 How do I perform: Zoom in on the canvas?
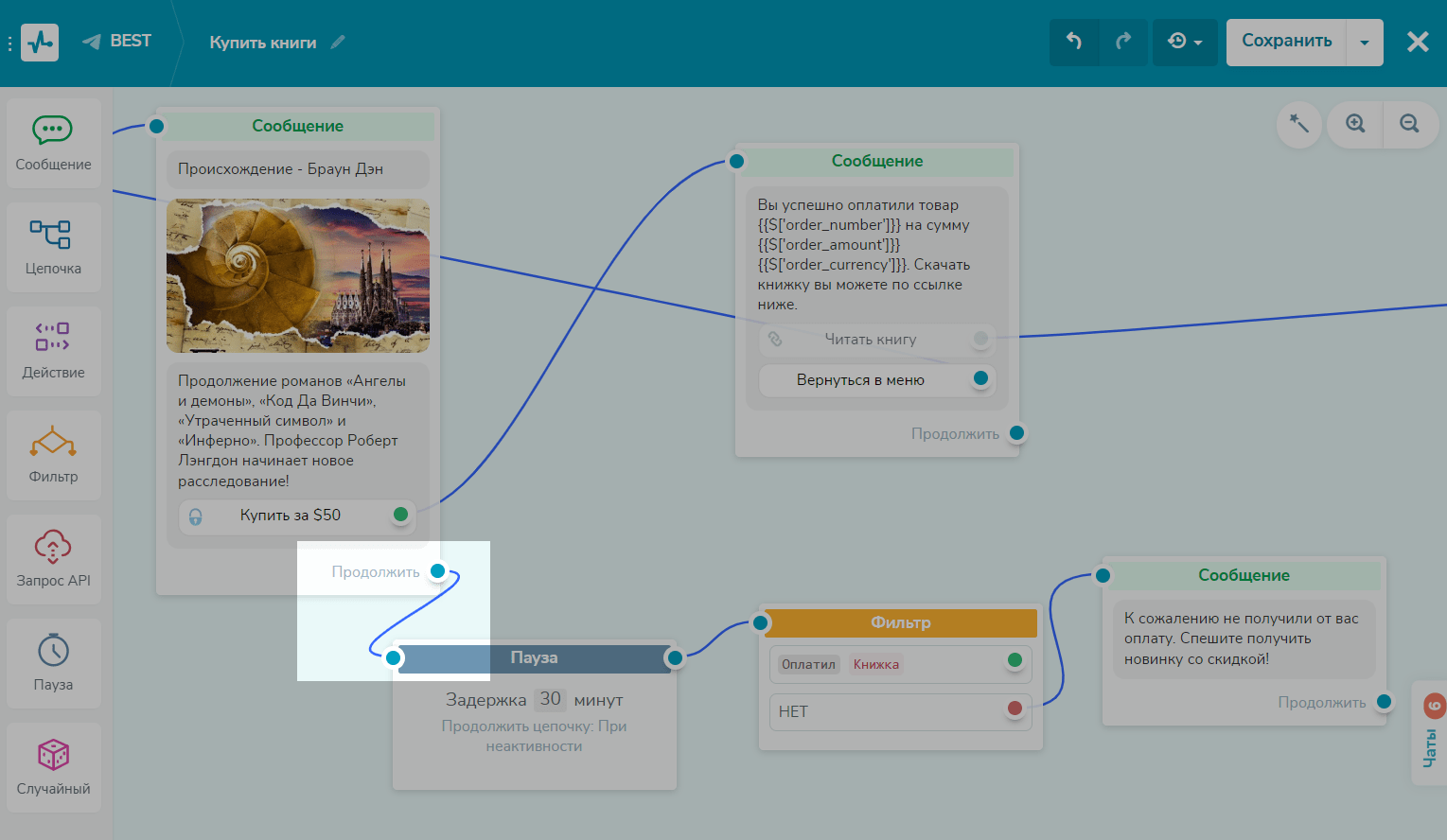(1355, 124)
